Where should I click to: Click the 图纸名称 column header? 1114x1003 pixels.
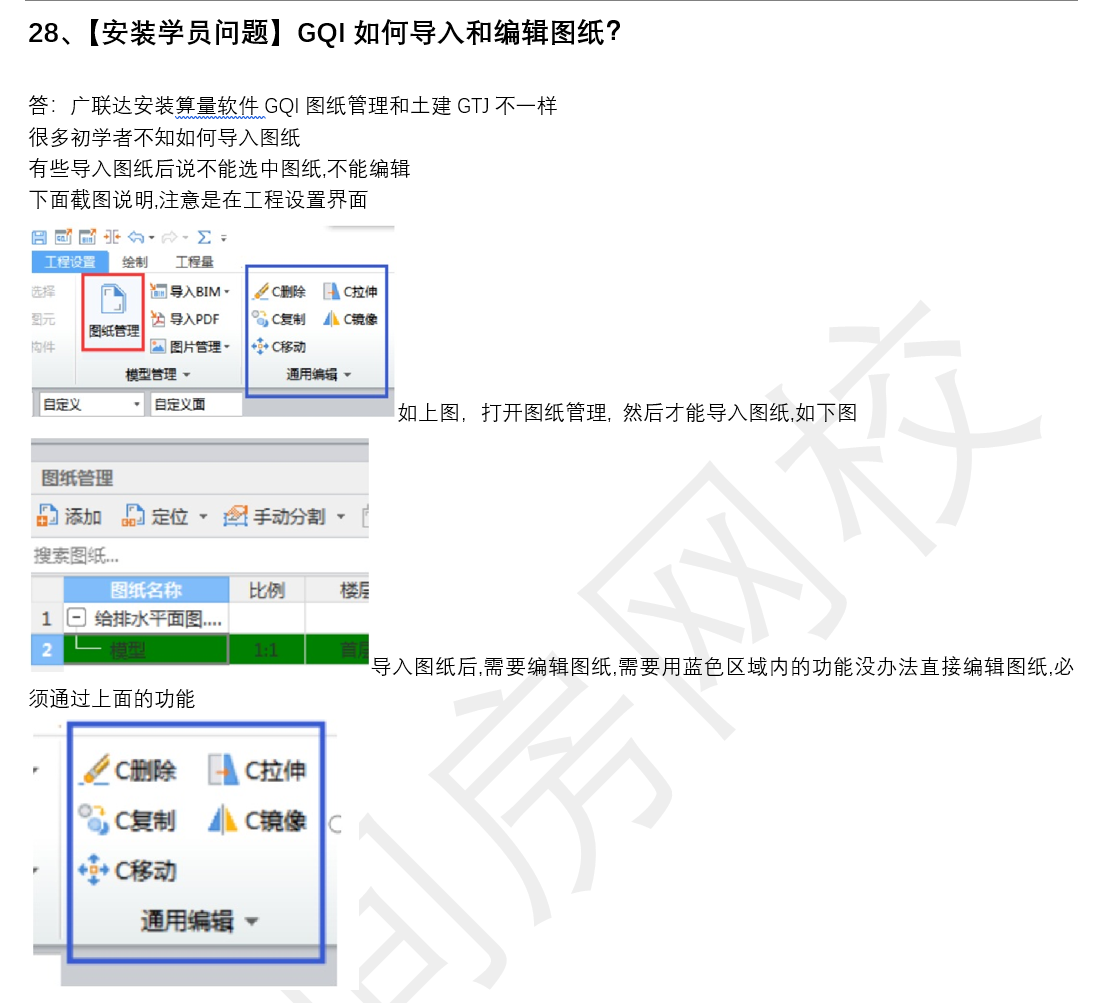pos(146,590)
